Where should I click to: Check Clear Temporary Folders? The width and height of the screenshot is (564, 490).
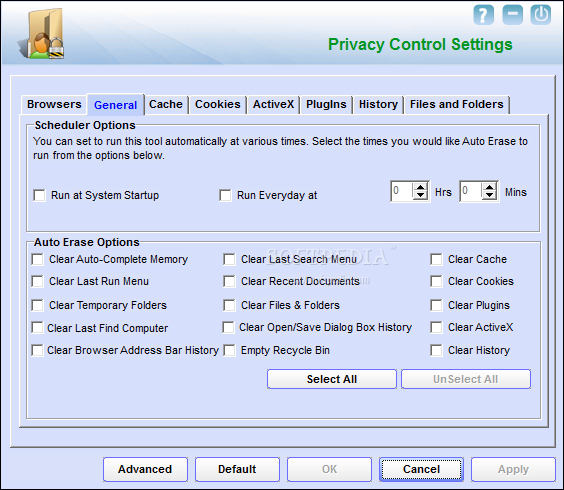[37, 305]
